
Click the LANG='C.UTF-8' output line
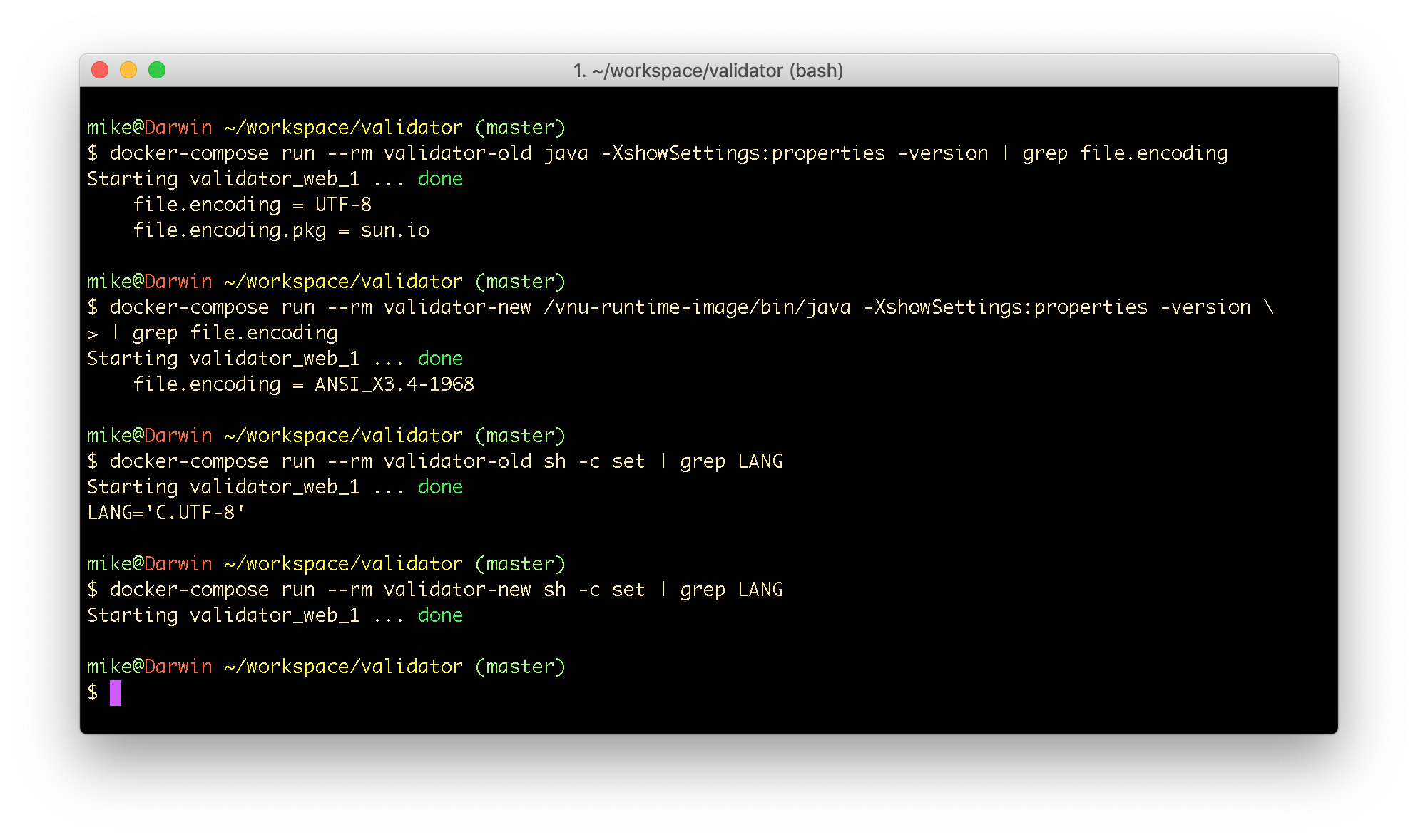(165, 513)
